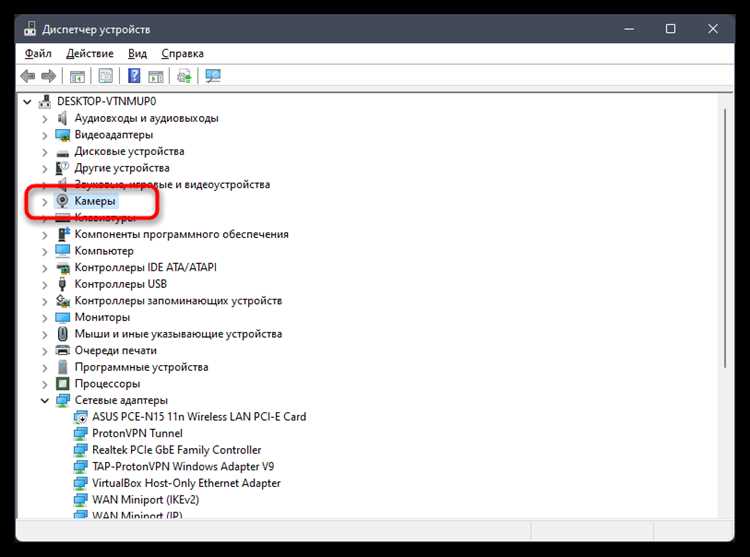Click the show/hide console tree toolbar icon
750x557 pixels.
pos(77,76)
